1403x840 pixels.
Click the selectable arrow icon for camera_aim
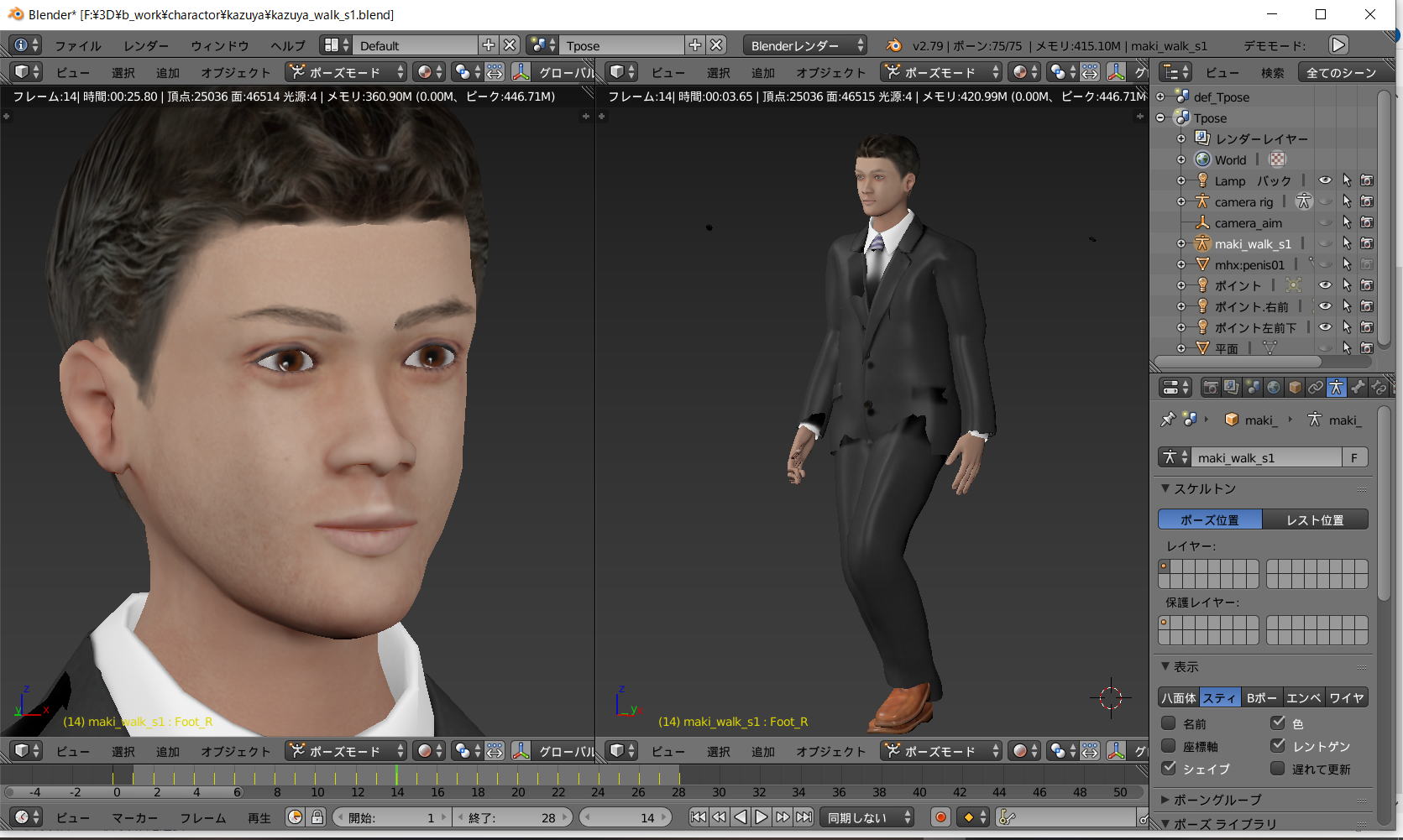[1347, 223]
